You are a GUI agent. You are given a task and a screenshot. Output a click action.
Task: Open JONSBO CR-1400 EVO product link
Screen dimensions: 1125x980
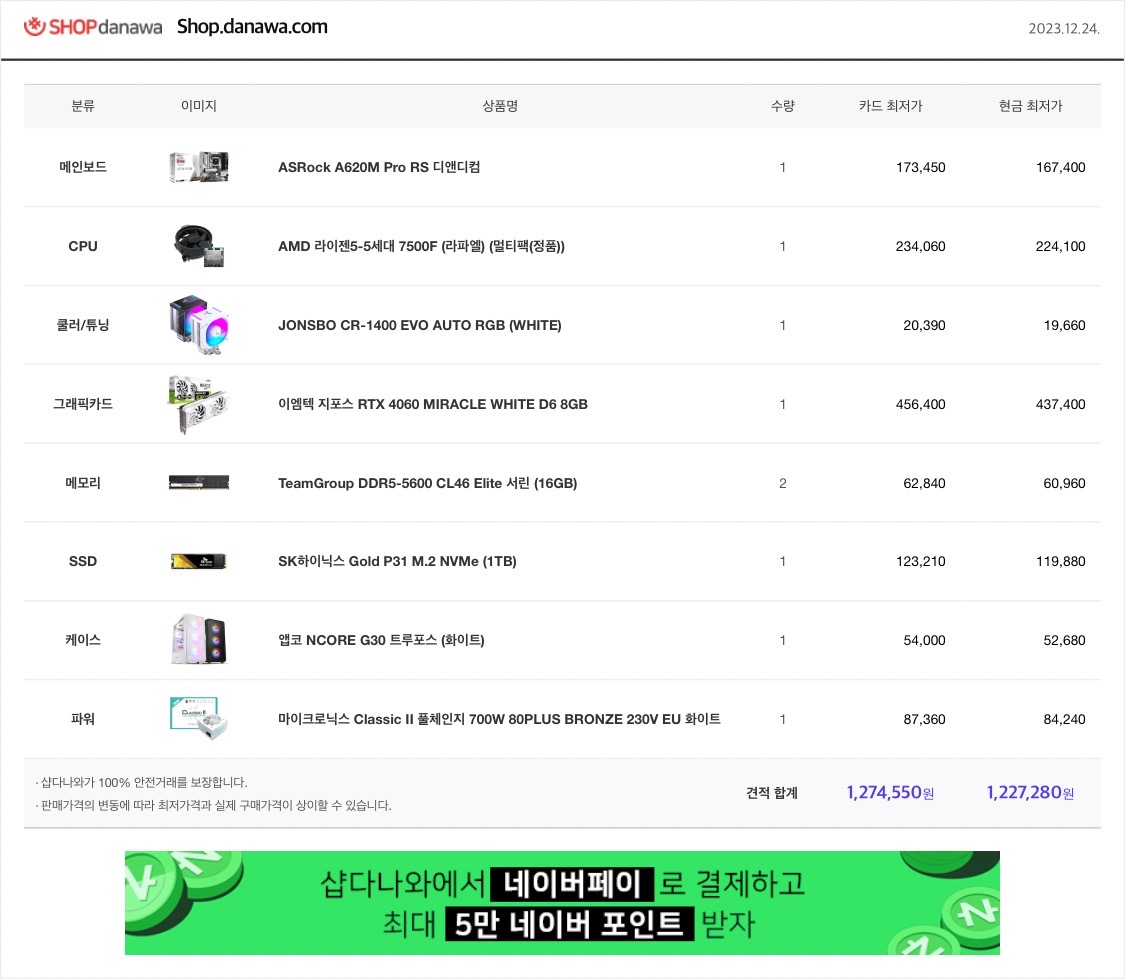(x=420, y=325)
